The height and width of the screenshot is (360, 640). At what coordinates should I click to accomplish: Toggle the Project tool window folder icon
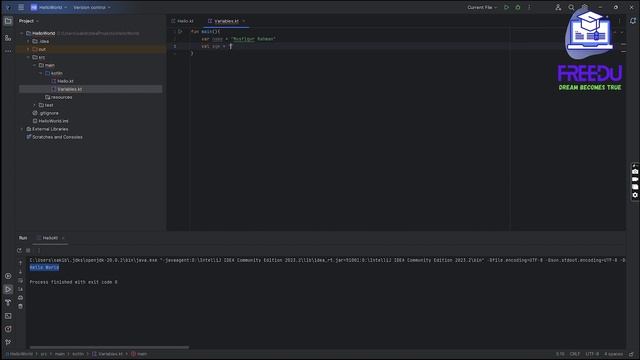tap(8, 21)
